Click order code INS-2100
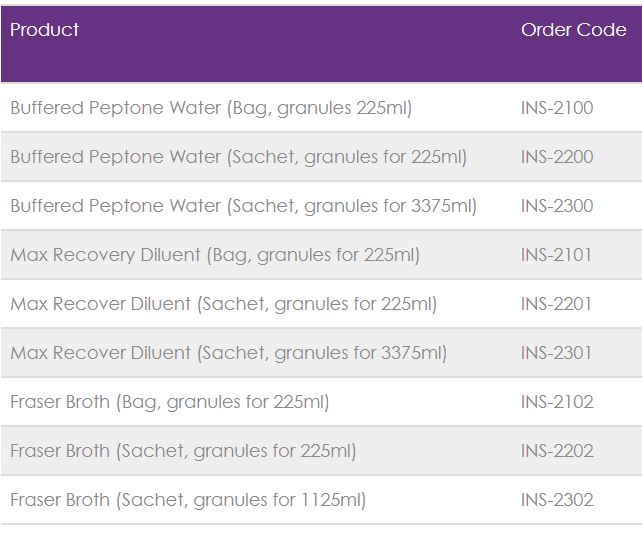This screenshot has height=536, width=642. pyautogui.click(x=557, y=108)
